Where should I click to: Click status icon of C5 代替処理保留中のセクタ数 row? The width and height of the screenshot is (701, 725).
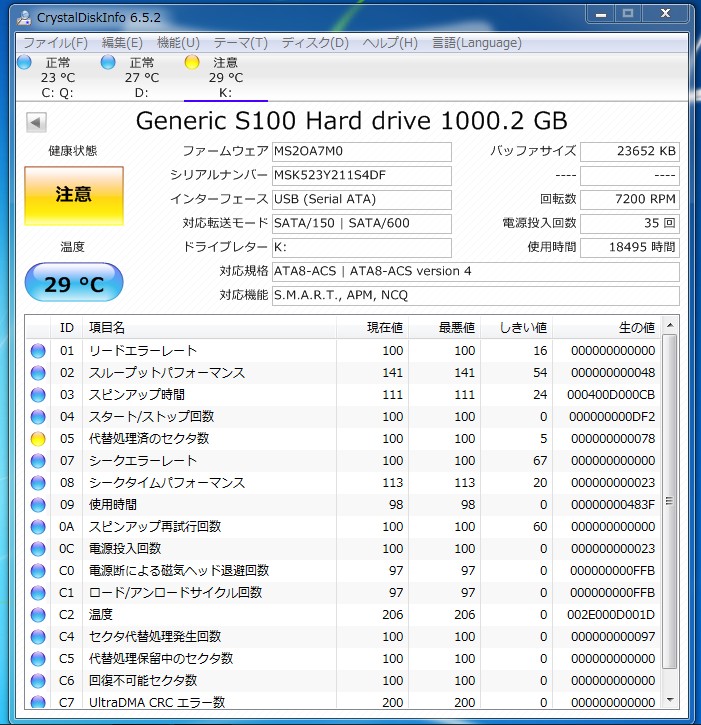(x=38, y=659)
